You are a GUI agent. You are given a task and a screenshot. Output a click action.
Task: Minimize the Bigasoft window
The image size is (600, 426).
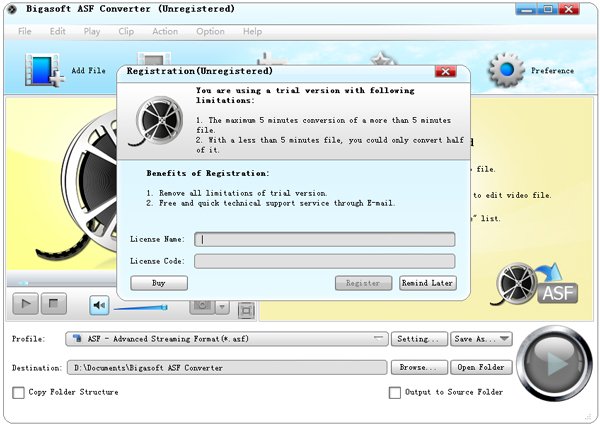click(x=527, y=9)
